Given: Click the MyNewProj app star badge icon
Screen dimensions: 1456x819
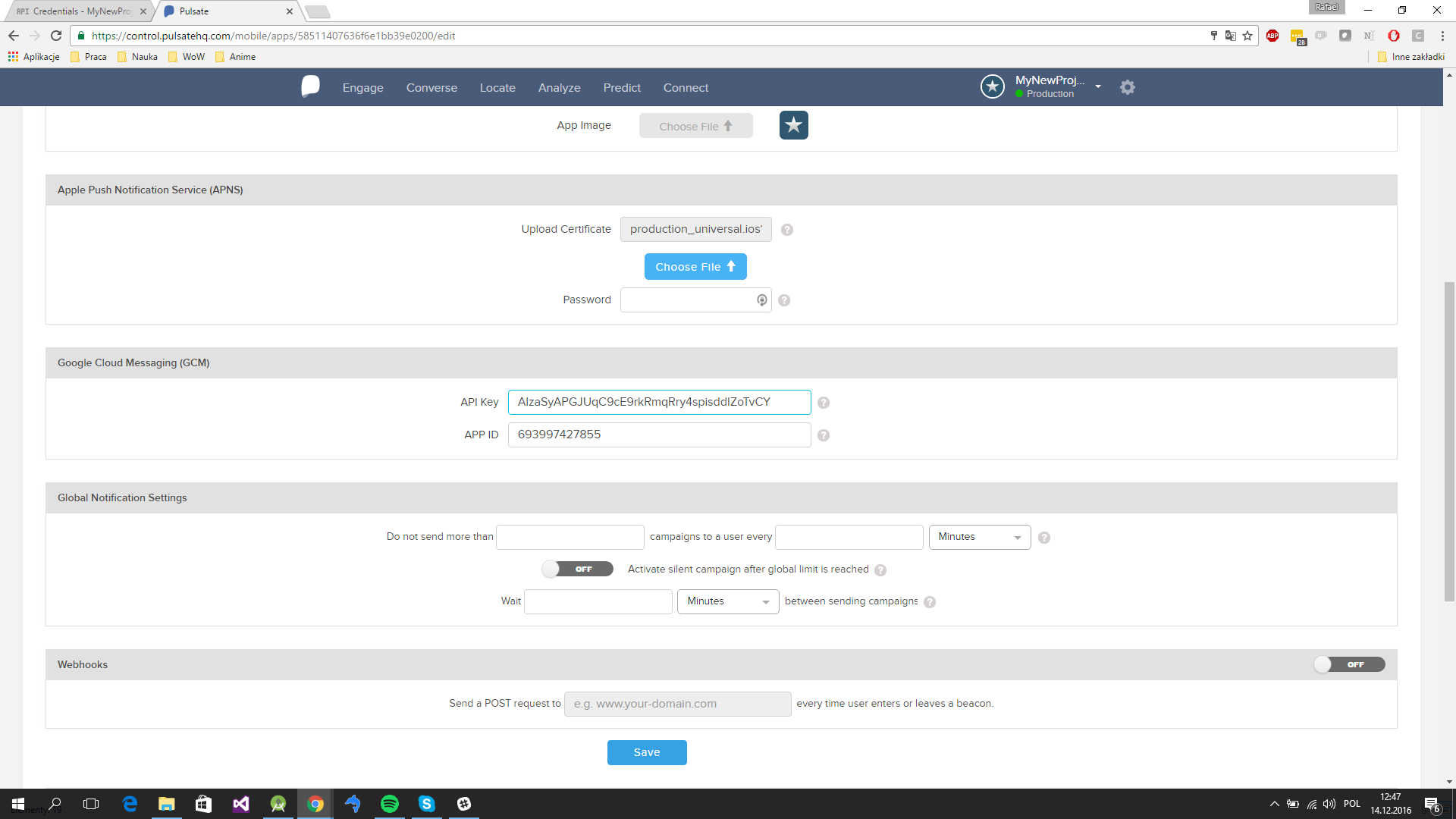Looking at the screenshot, I should pos(993,86).
